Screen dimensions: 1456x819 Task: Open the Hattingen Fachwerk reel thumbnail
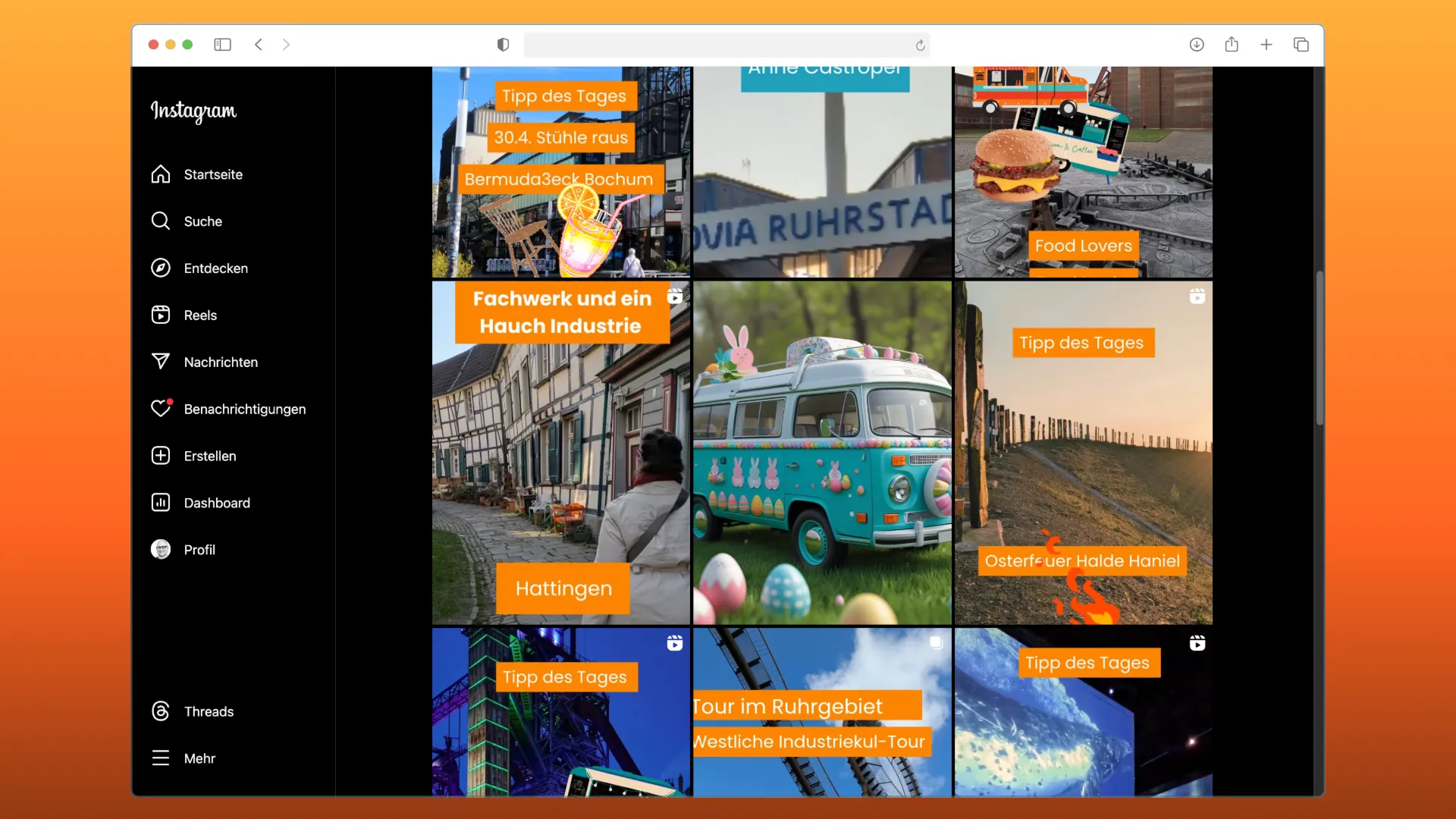[x=561, y=453]
